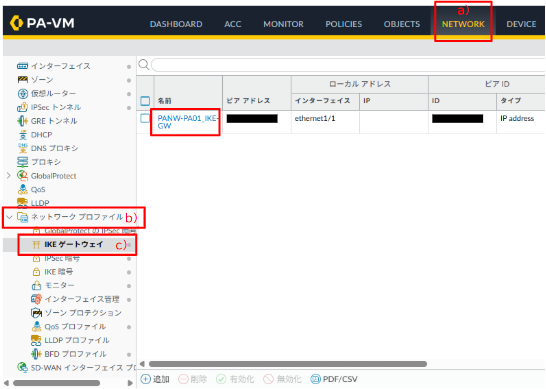
Task: Select the DHCP tree item
Action: tap(41, 135)
